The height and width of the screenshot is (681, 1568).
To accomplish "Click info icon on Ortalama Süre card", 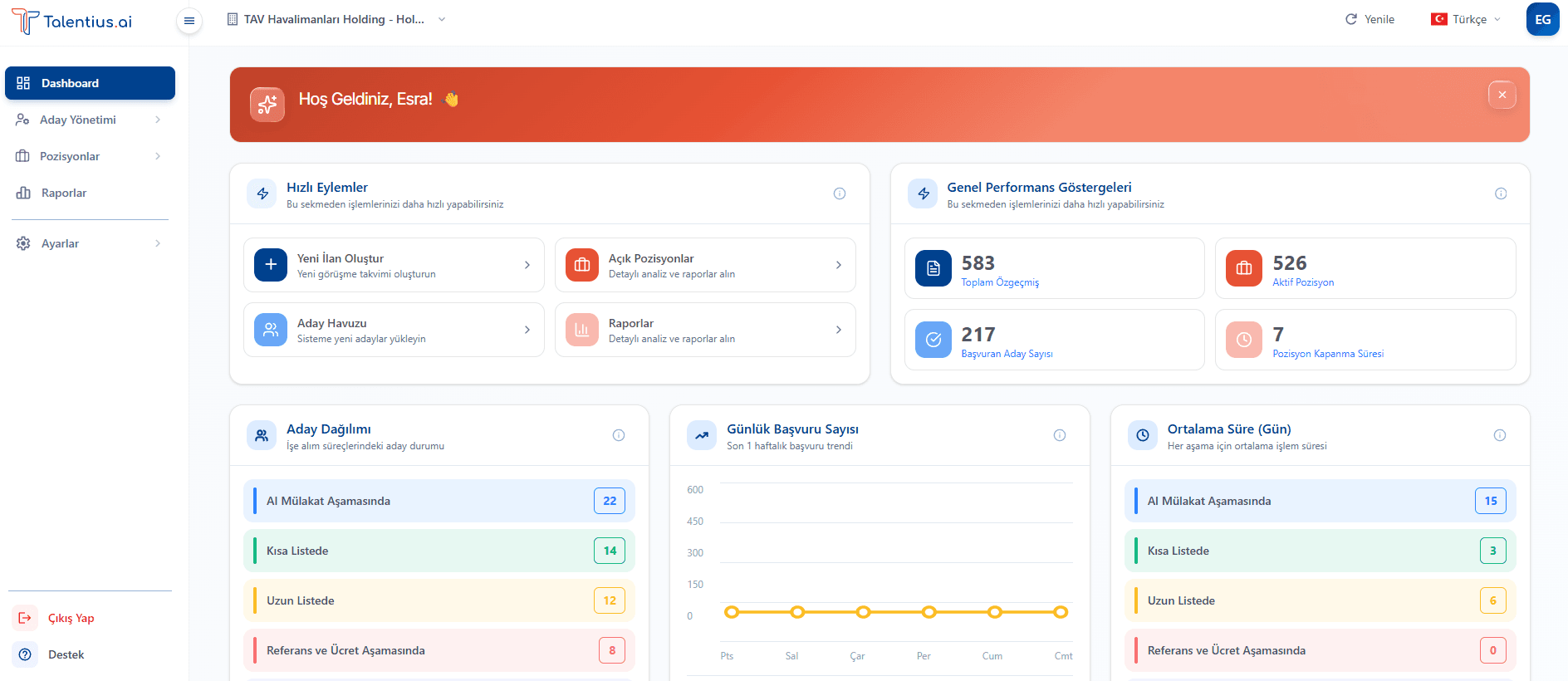I will pyautogui.click(x=1500, y=435).
